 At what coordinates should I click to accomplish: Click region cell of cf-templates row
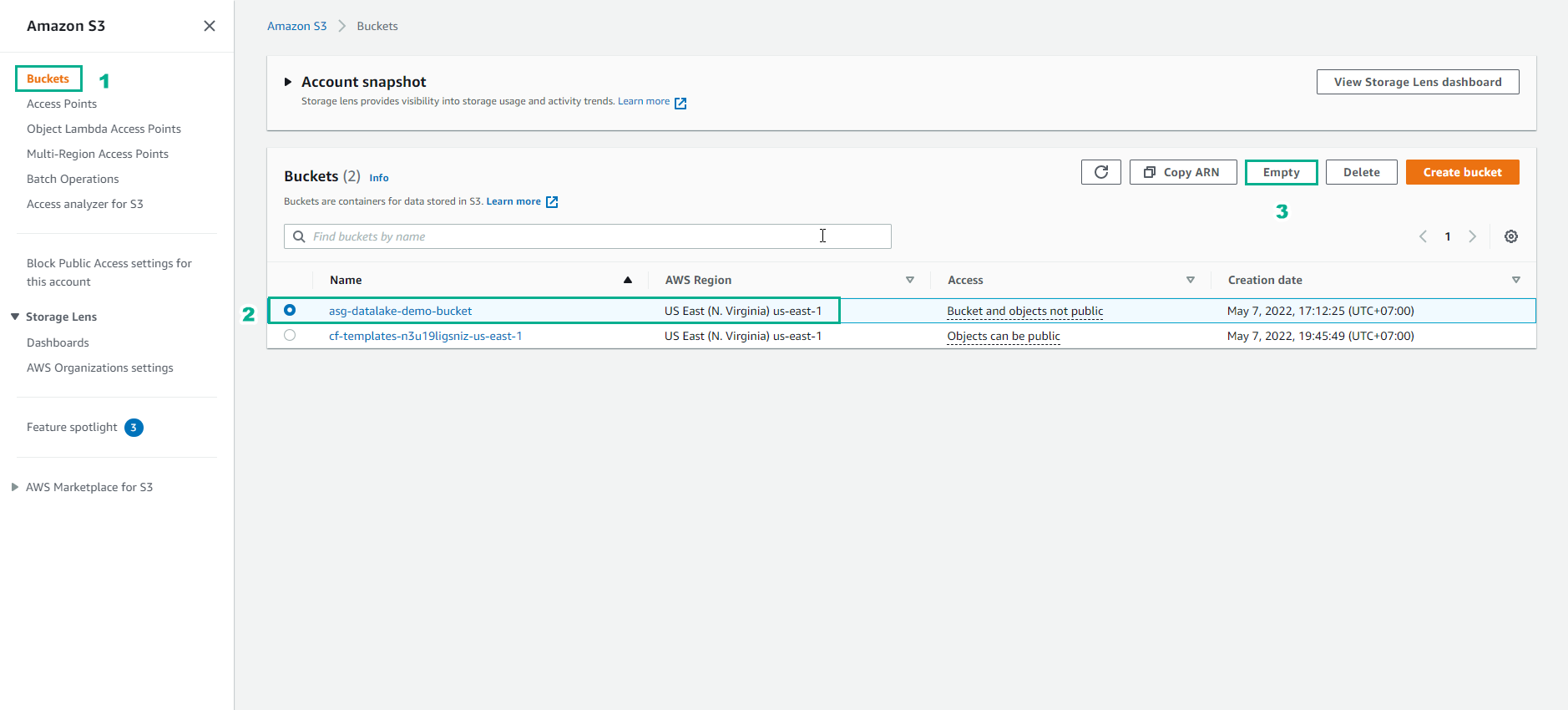tap(743, 336)
